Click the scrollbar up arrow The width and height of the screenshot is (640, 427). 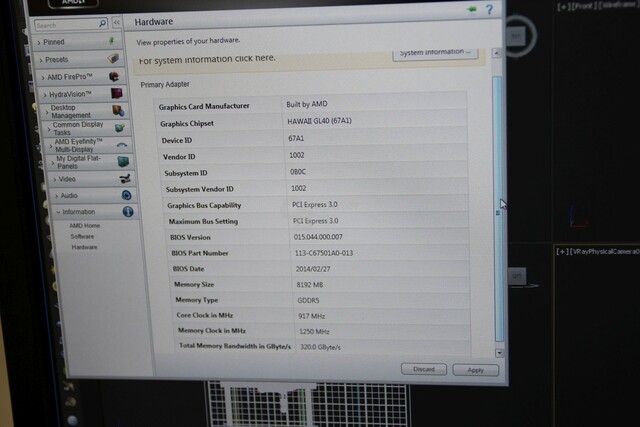[x=496, y=53]
